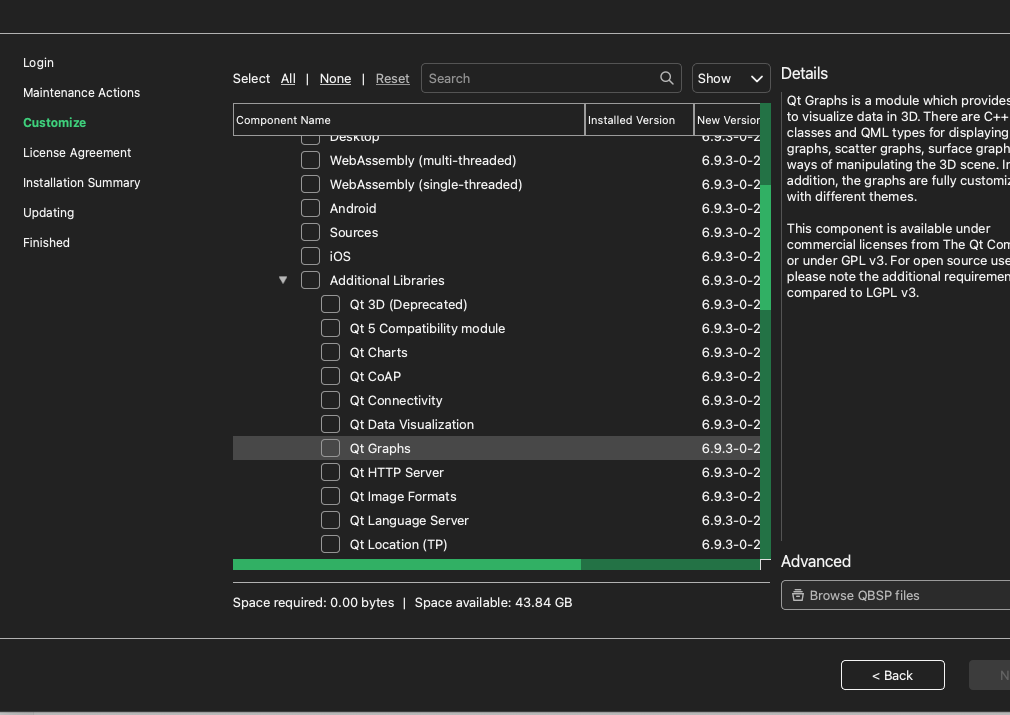Viewport: 1010px width, 715px height.
Task: Tick the Android component checkbox
Action: tap(311, 208)
